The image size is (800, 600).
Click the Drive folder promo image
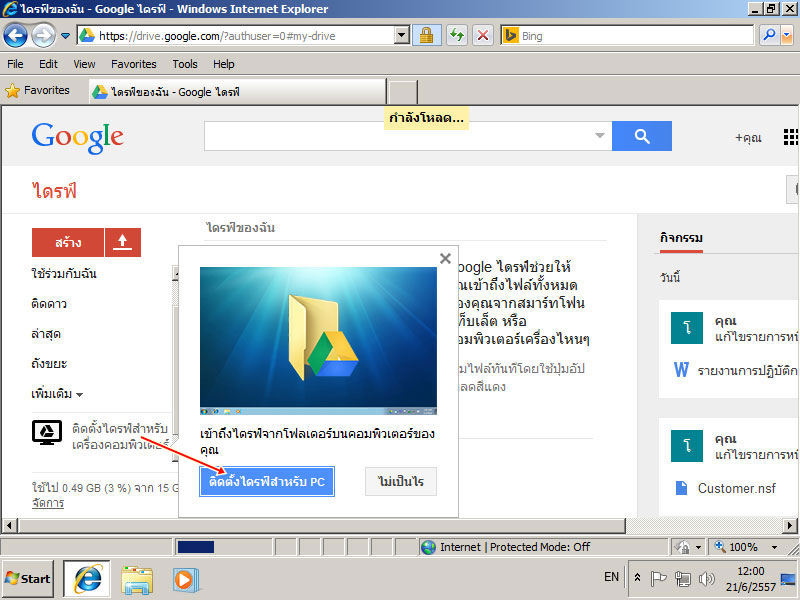pos(318,341)
